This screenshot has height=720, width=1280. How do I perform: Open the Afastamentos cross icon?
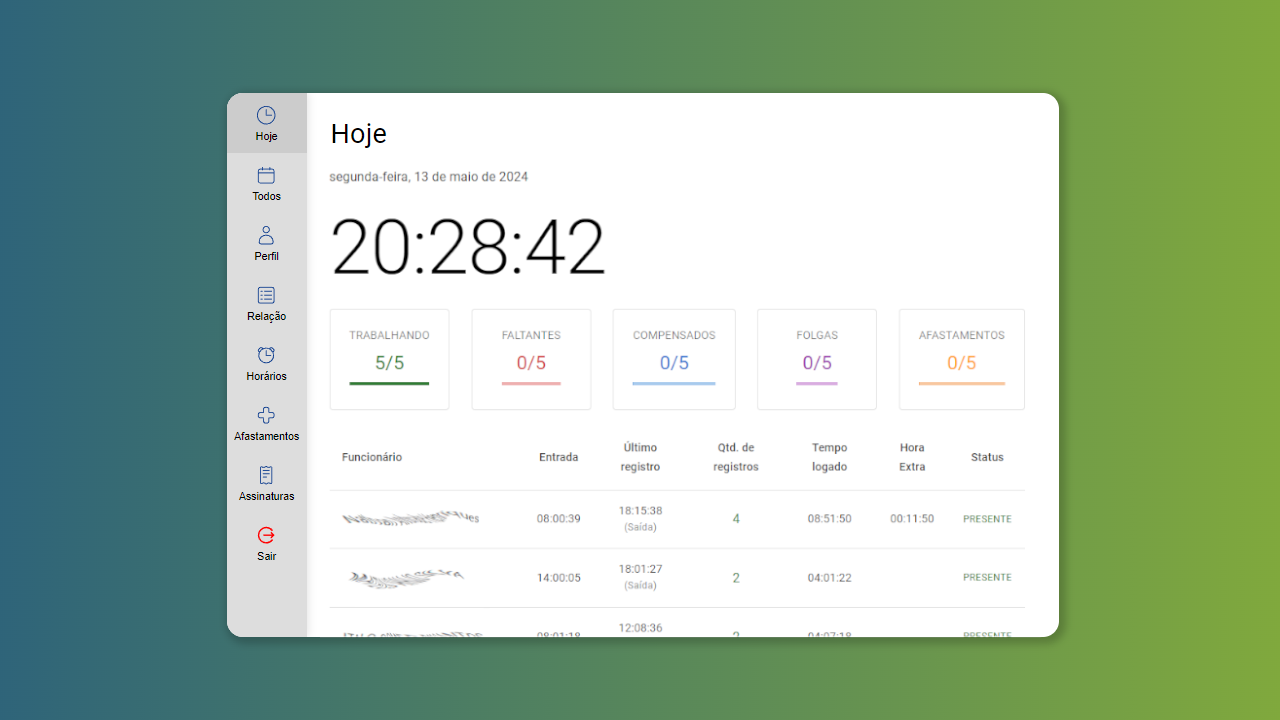(266, 416)
